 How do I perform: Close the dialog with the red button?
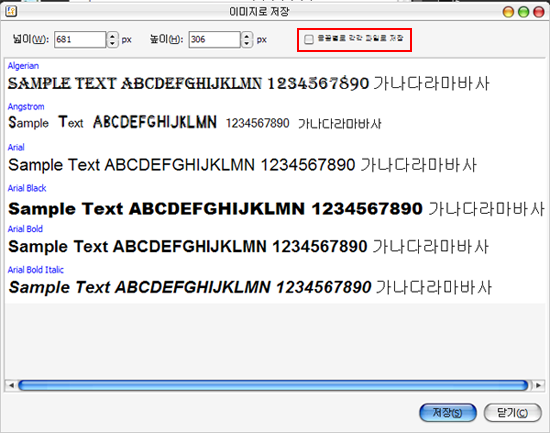click(539, 12)
